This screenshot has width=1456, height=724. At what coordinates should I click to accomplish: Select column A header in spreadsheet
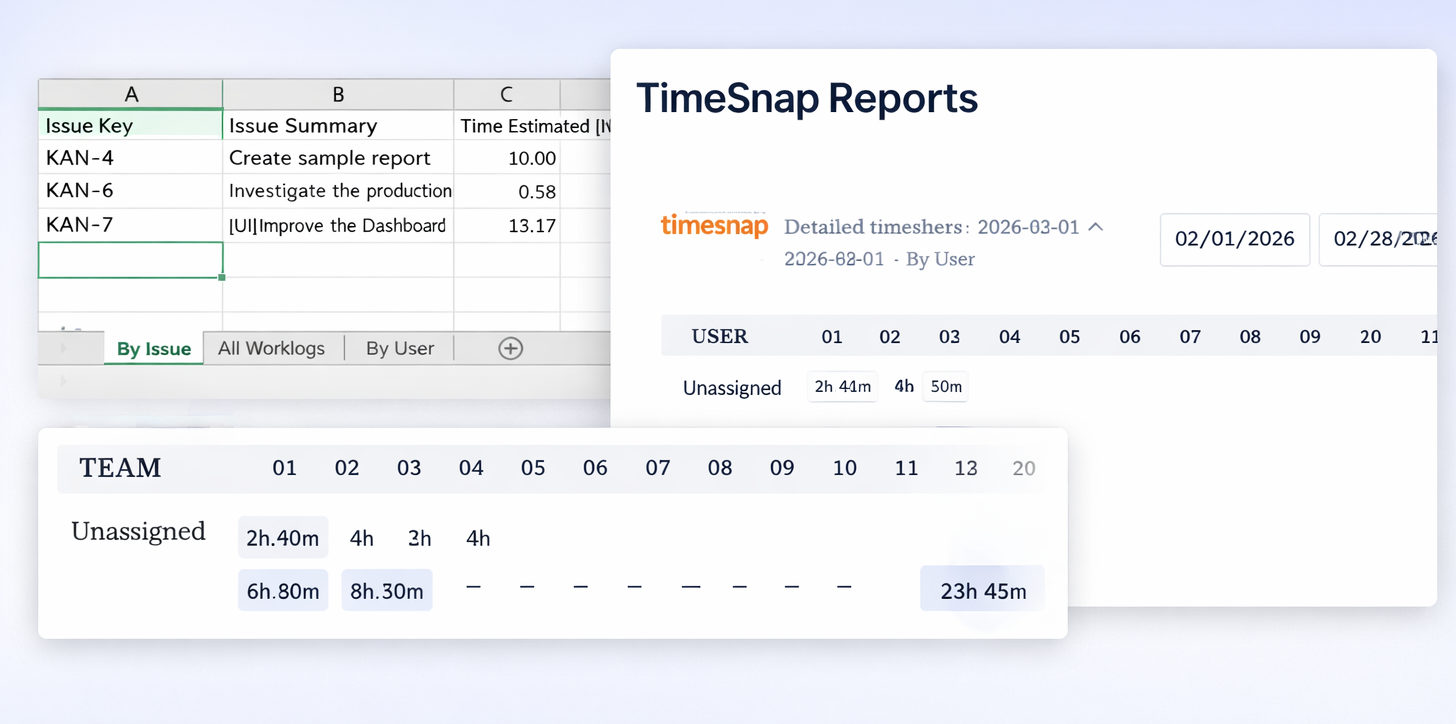131,94
